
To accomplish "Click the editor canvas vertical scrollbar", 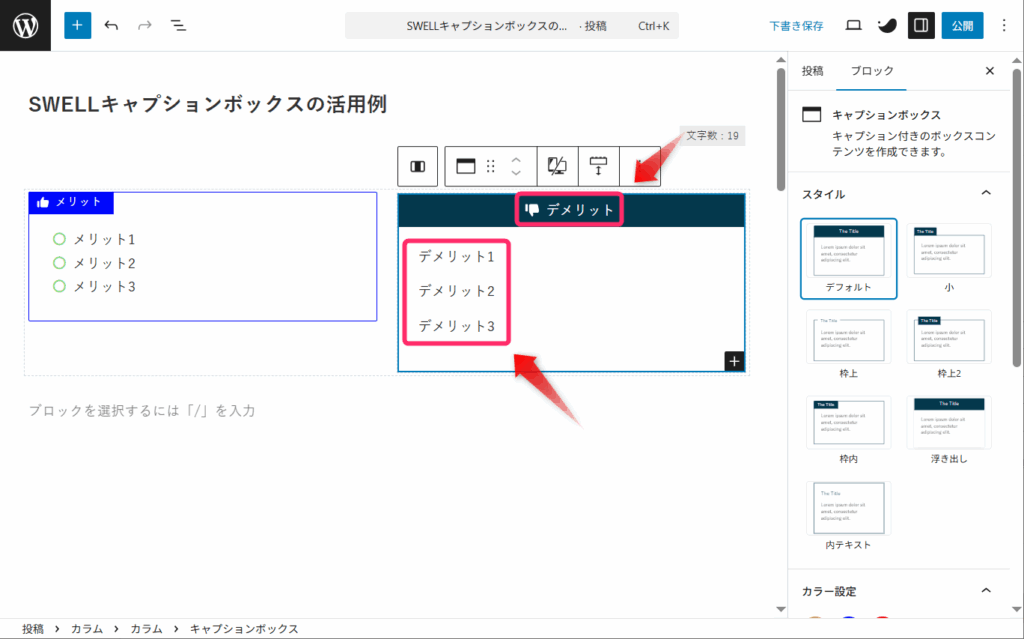I will pyautogui.click(x=780, y=128).
